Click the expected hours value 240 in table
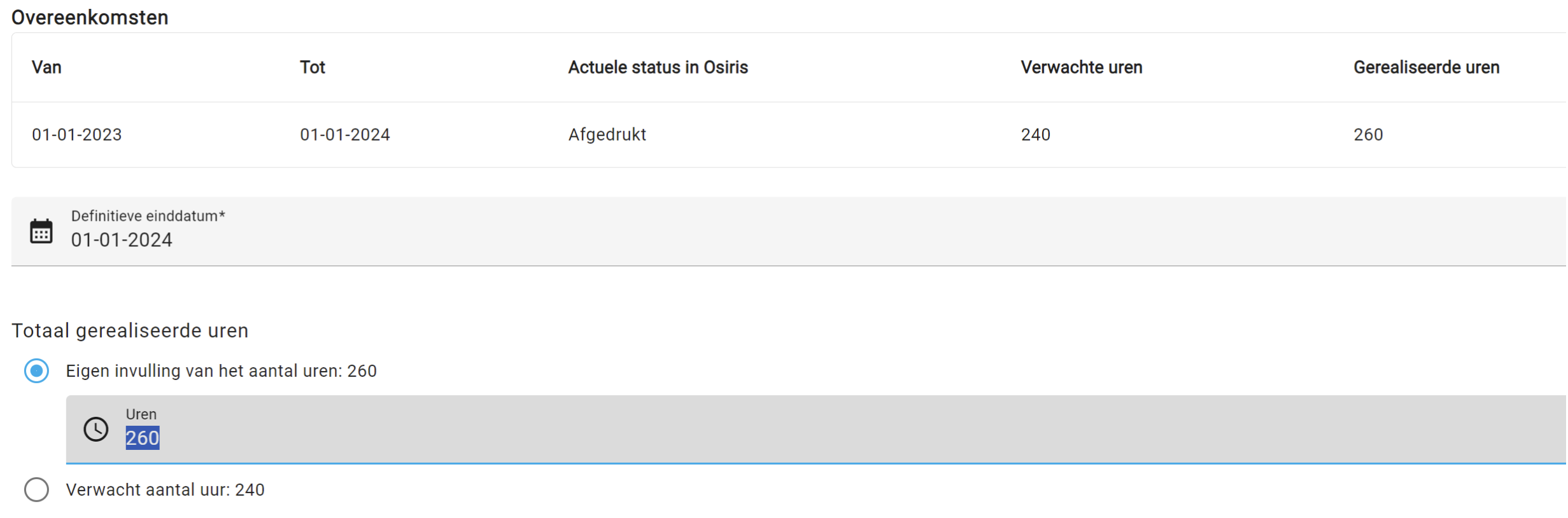Screen dimensions: 1568x518 click(1036, 135)
